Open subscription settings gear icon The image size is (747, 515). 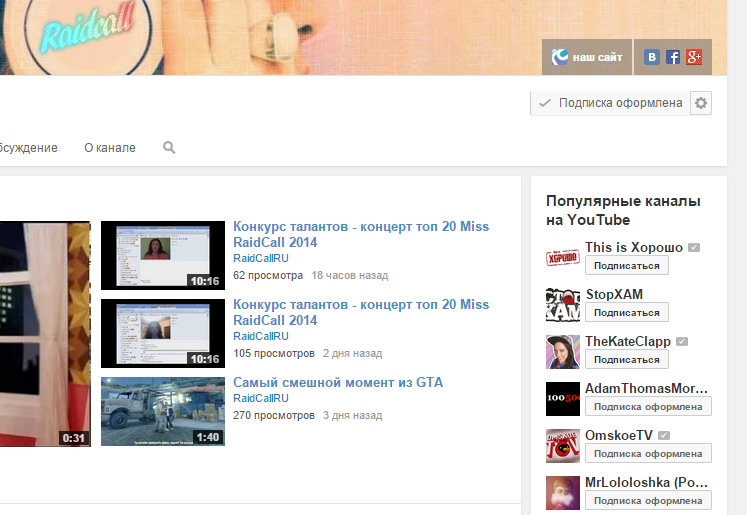[x=701, y=103]
